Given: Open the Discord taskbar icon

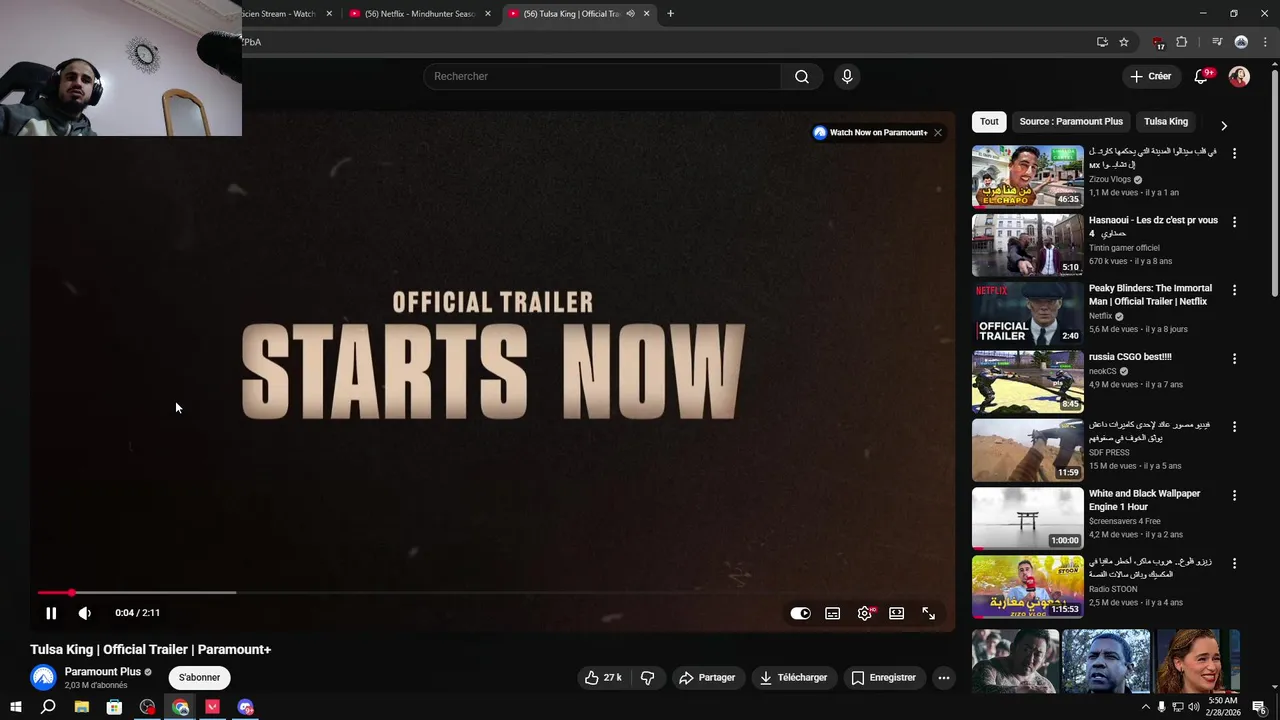Looking at the screenshot, I should pos(245,707).
